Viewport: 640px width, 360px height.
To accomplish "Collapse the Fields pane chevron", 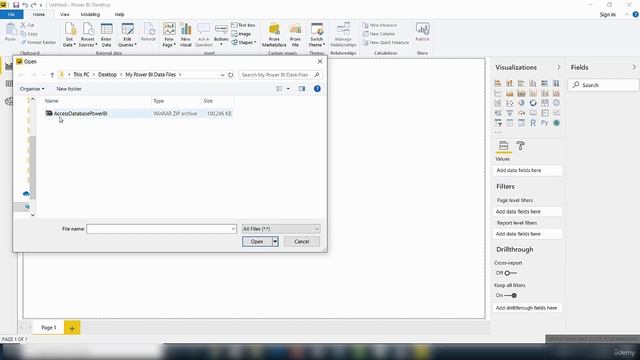I will pyautogui.click(x=634, y=67).
